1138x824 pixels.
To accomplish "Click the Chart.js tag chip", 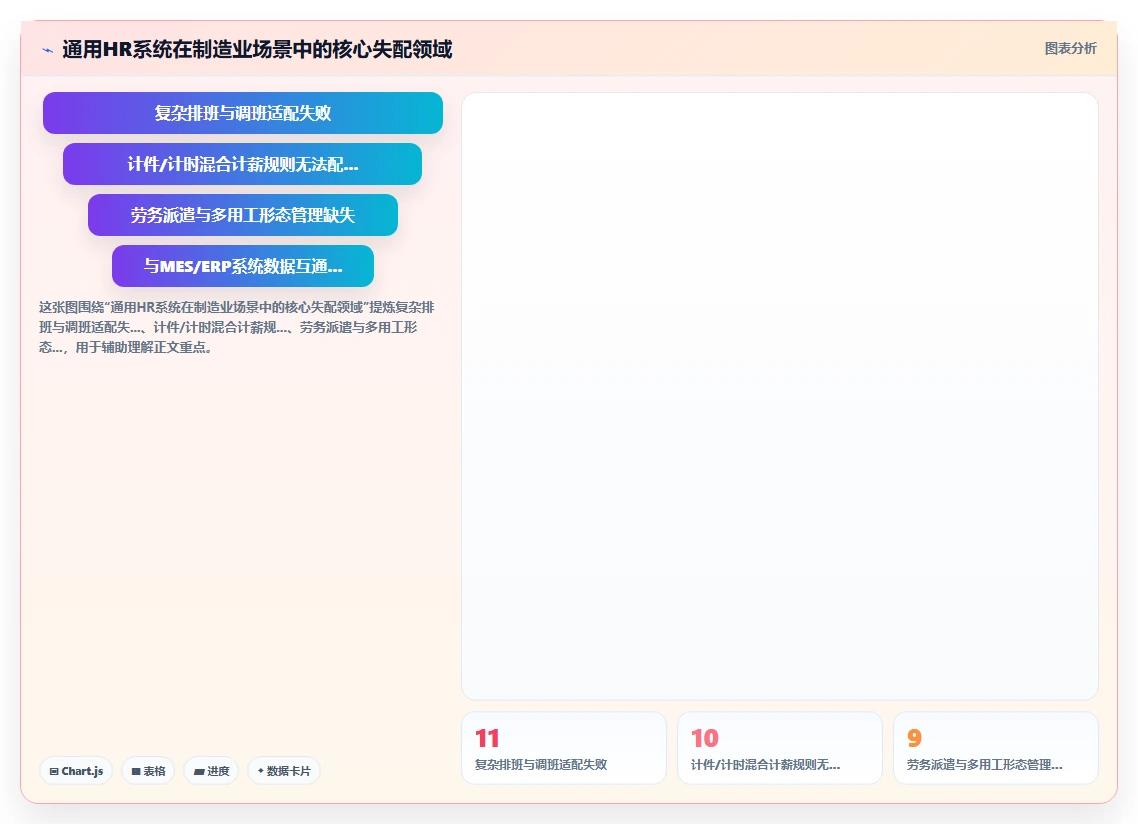I will pyautogui.click(x=76, y=771).
